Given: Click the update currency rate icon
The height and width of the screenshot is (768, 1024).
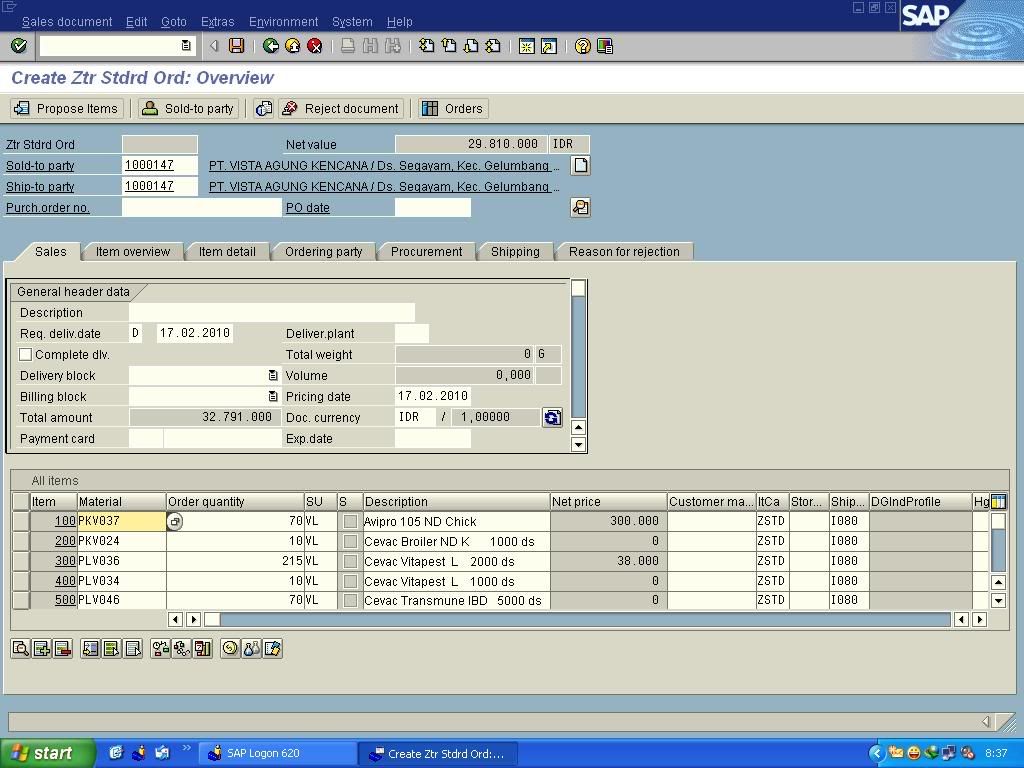Looking at the screenshot, I should [552, 418].
